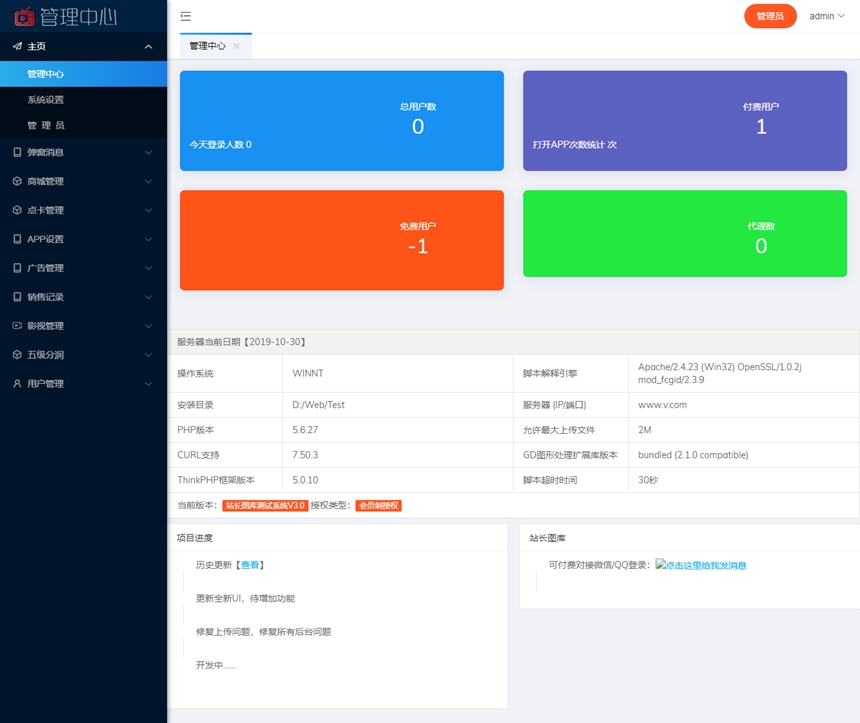
Task: Close the 管理中心 tab
Action: click(237, 46)
